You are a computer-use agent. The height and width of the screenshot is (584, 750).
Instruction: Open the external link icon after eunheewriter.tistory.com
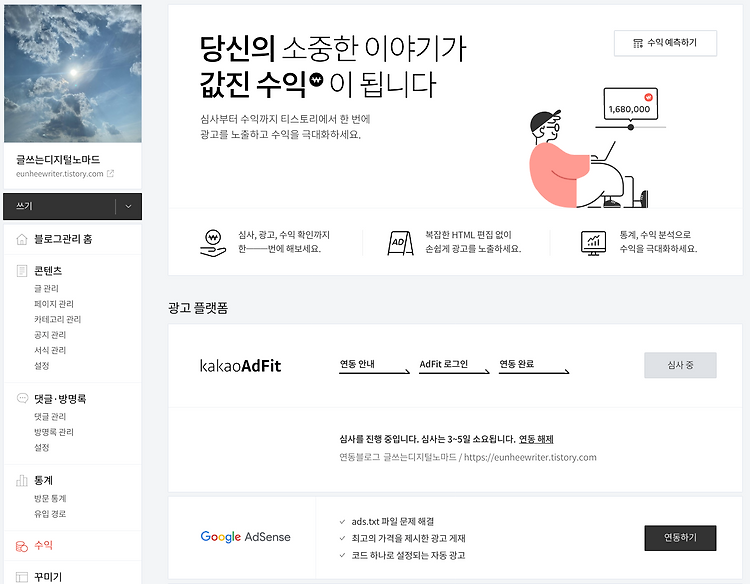[110, 174]
